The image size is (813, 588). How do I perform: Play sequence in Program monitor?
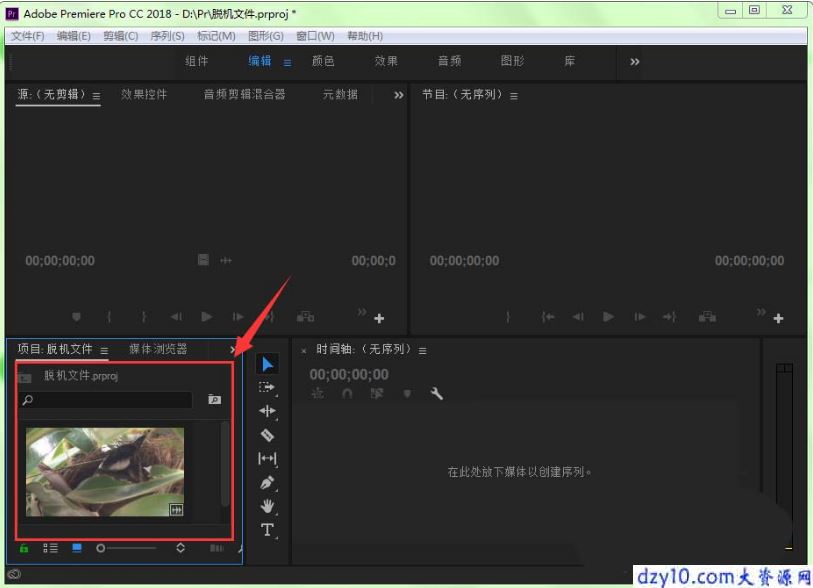[x=608, y=316]
